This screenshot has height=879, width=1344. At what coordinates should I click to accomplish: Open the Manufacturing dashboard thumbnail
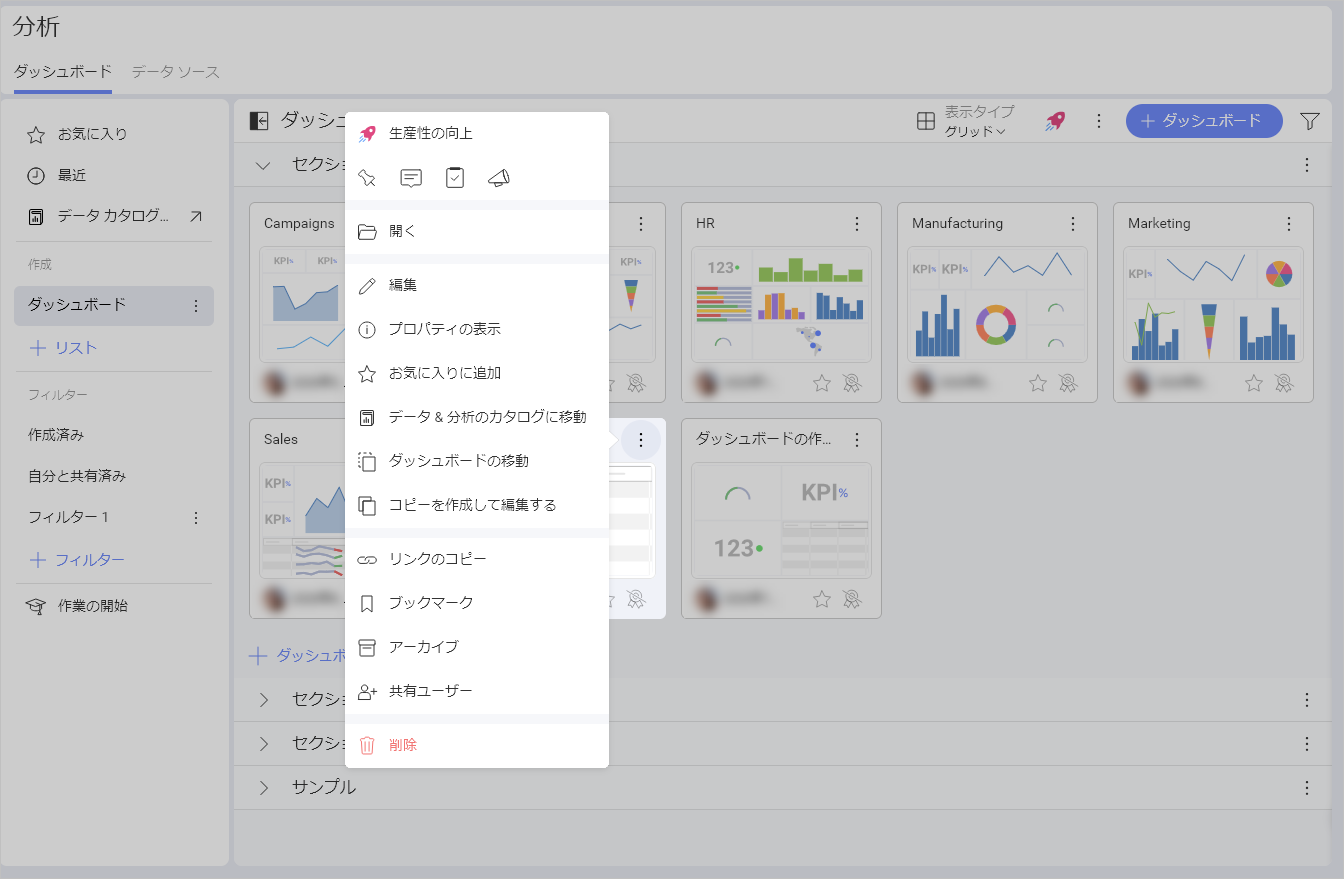(997, 304)
